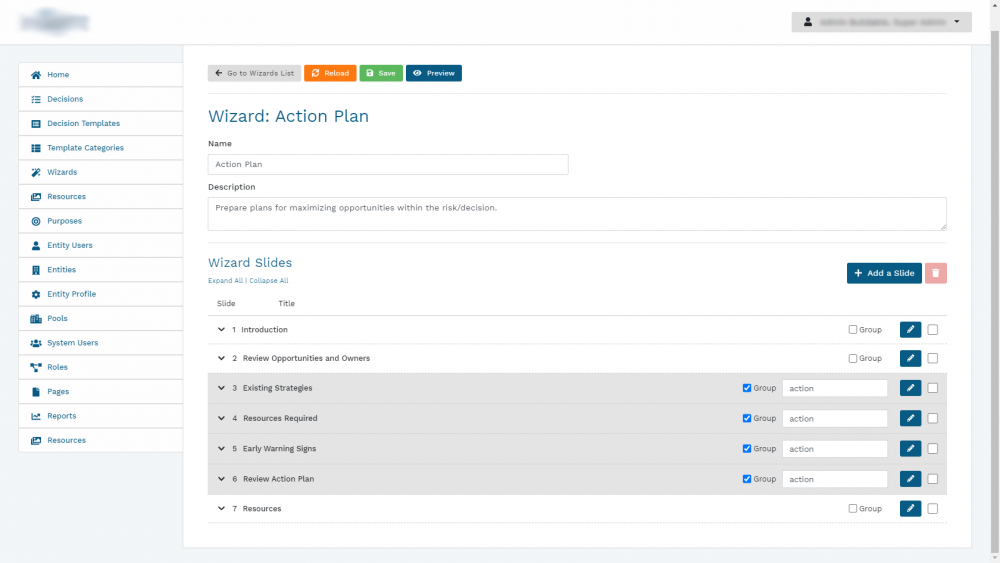Enable Group checkbox for Introduction slide

[853, 330]
